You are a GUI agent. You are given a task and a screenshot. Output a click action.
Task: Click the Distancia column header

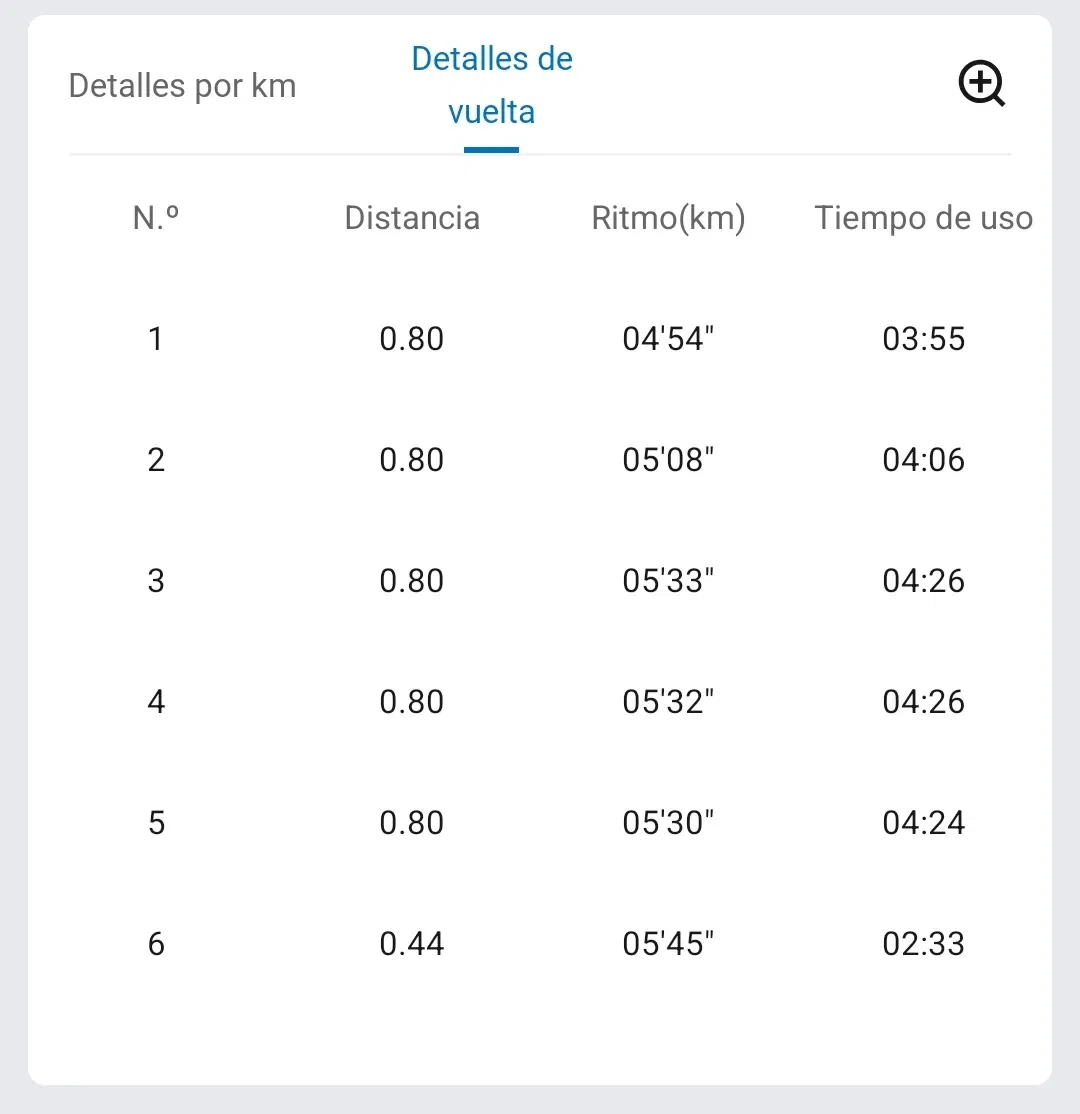point(412,218)
